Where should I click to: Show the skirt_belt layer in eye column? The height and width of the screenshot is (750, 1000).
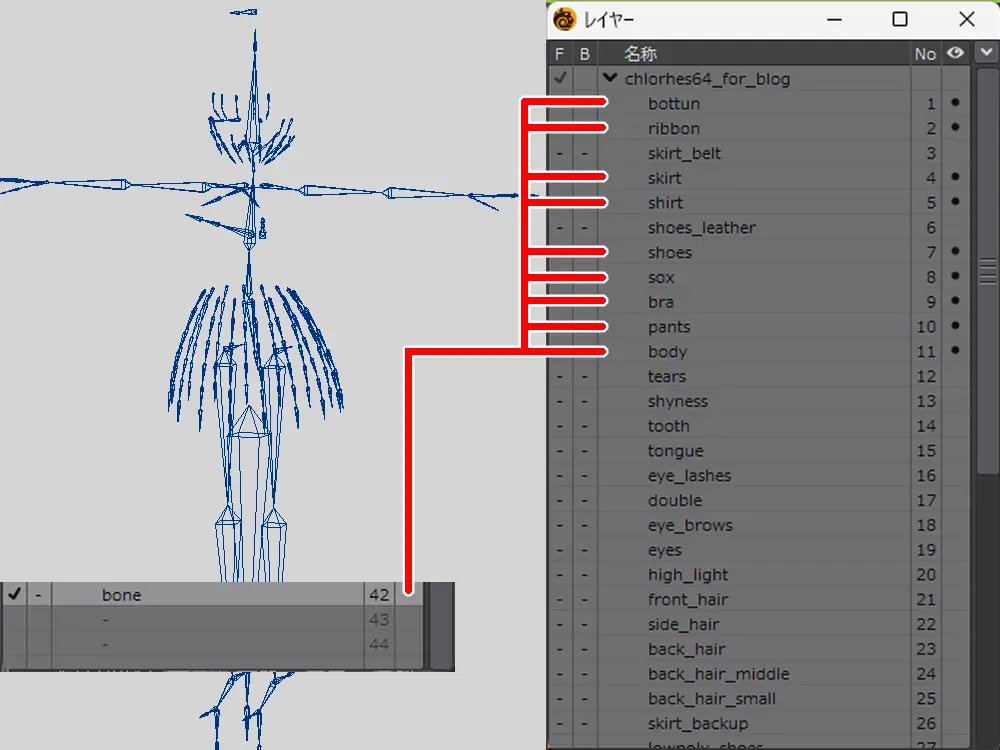(955, 153)
